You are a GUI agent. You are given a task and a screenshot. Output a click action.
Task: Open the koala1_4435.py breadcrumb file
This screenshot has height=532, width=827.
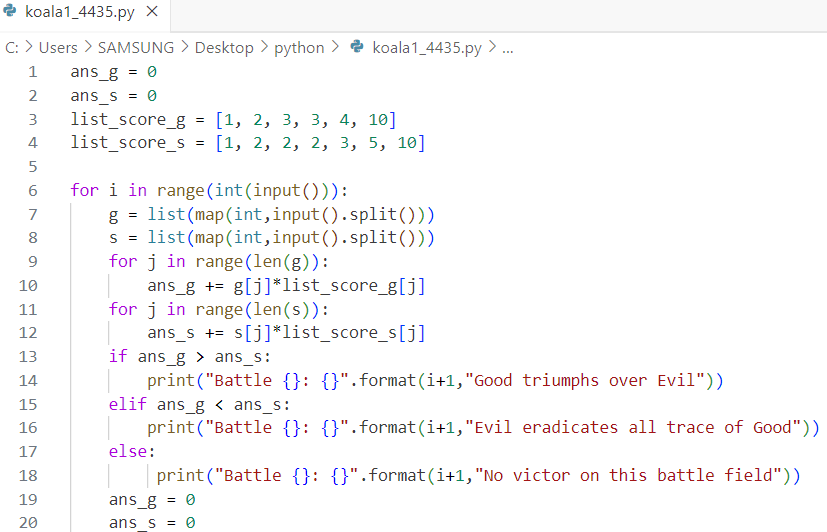pyautogui.click(x=427, y=48)
